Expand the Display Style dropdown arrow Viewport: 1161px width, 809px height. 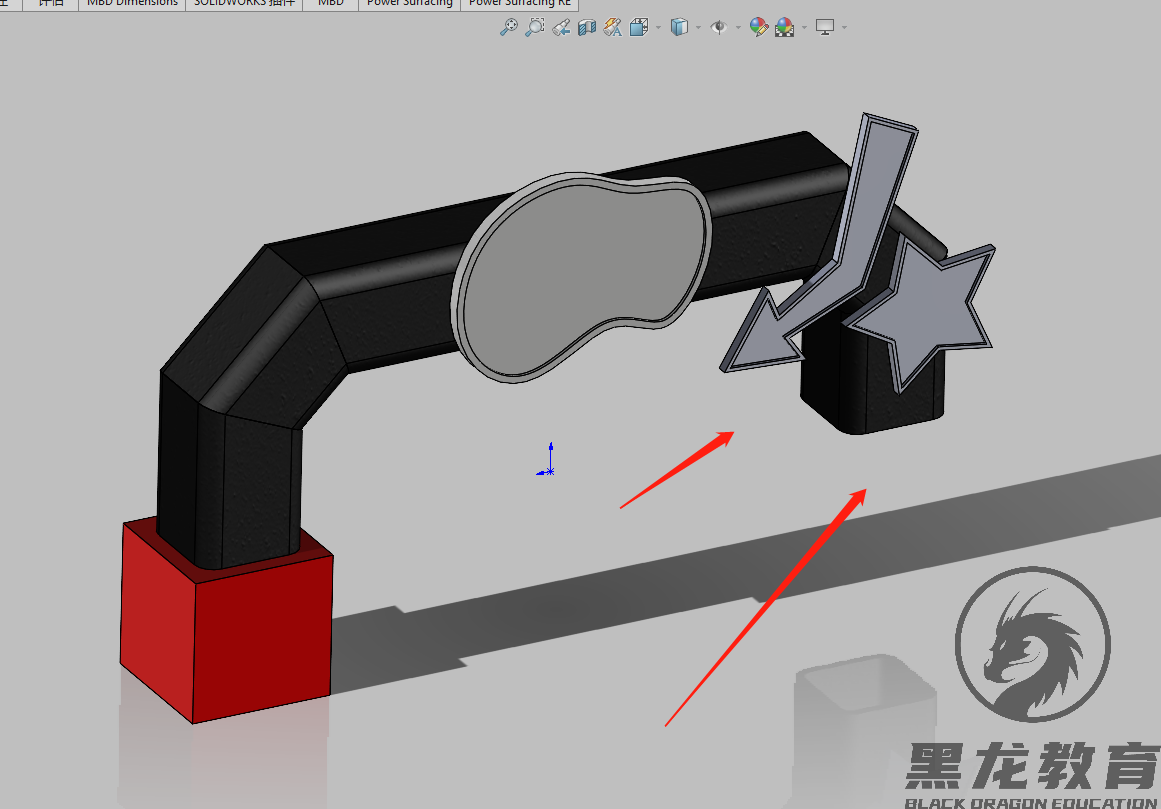click(x=697, y=27)
